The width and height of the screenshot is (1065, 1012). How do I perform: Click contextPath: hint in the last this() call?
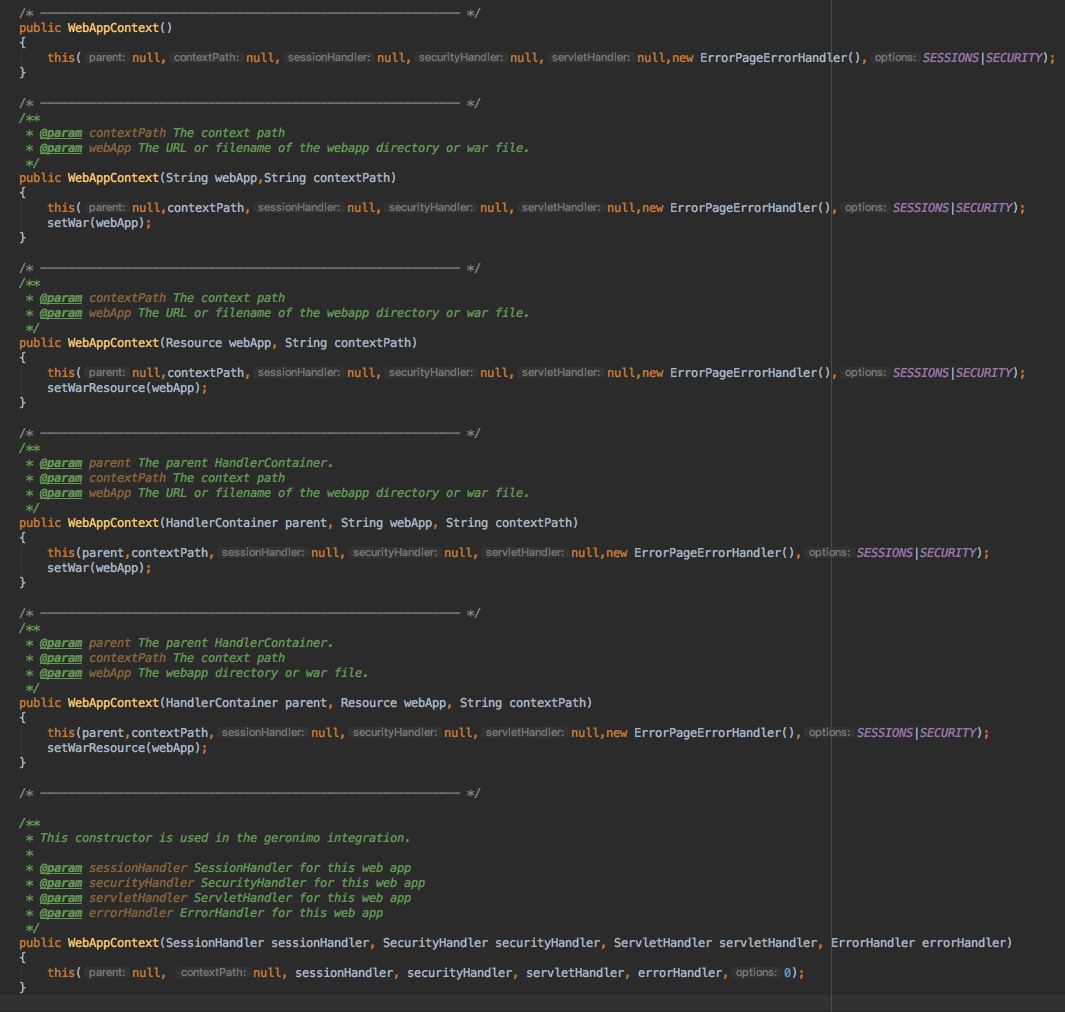(213, 973)
